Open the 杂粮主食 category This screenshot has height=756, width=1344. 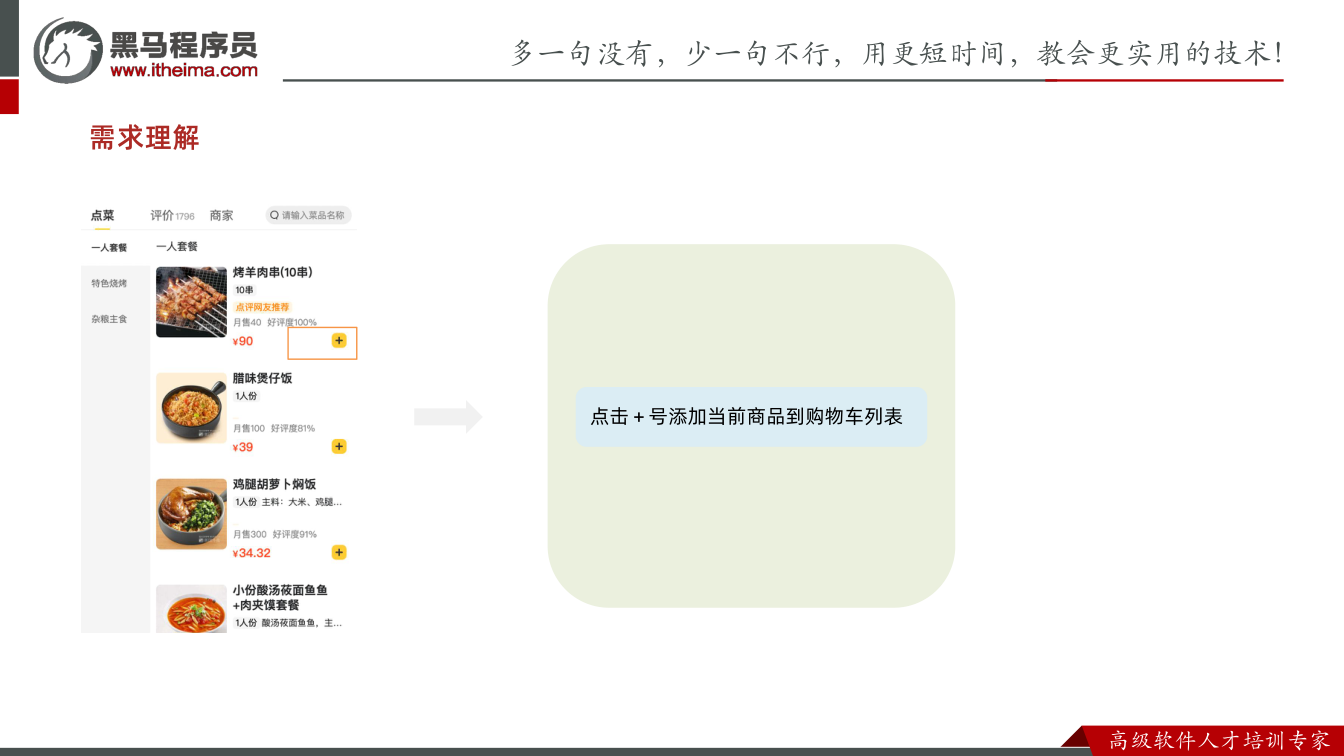109,320
